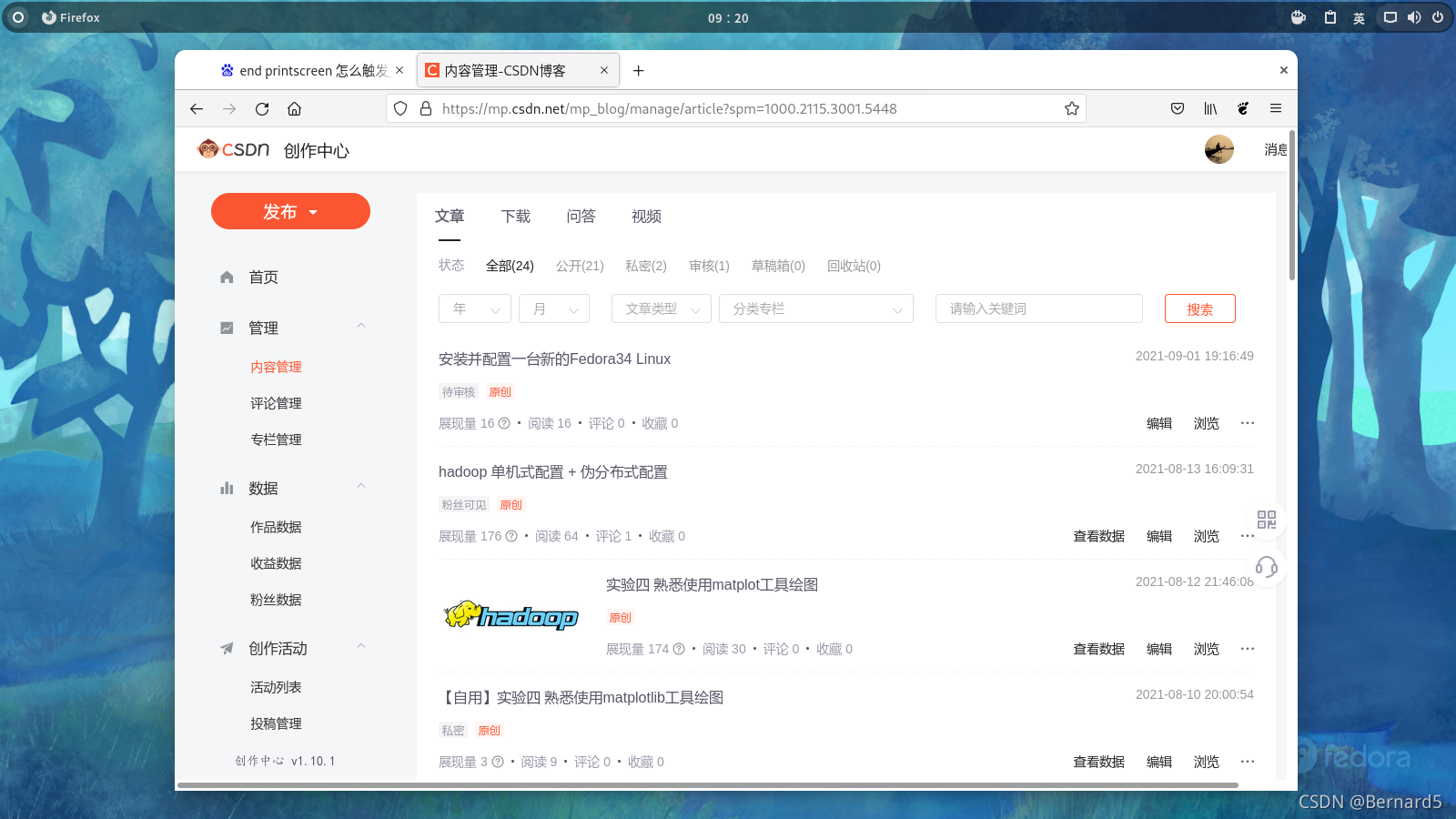Screen dimensions: 1456x819
Task: Click the browser forward arrow
Action: coord(229,108)
